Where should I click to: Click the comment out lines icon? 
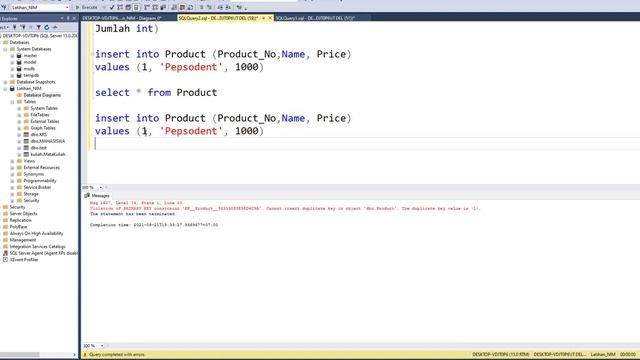click(x=201, y=7)
